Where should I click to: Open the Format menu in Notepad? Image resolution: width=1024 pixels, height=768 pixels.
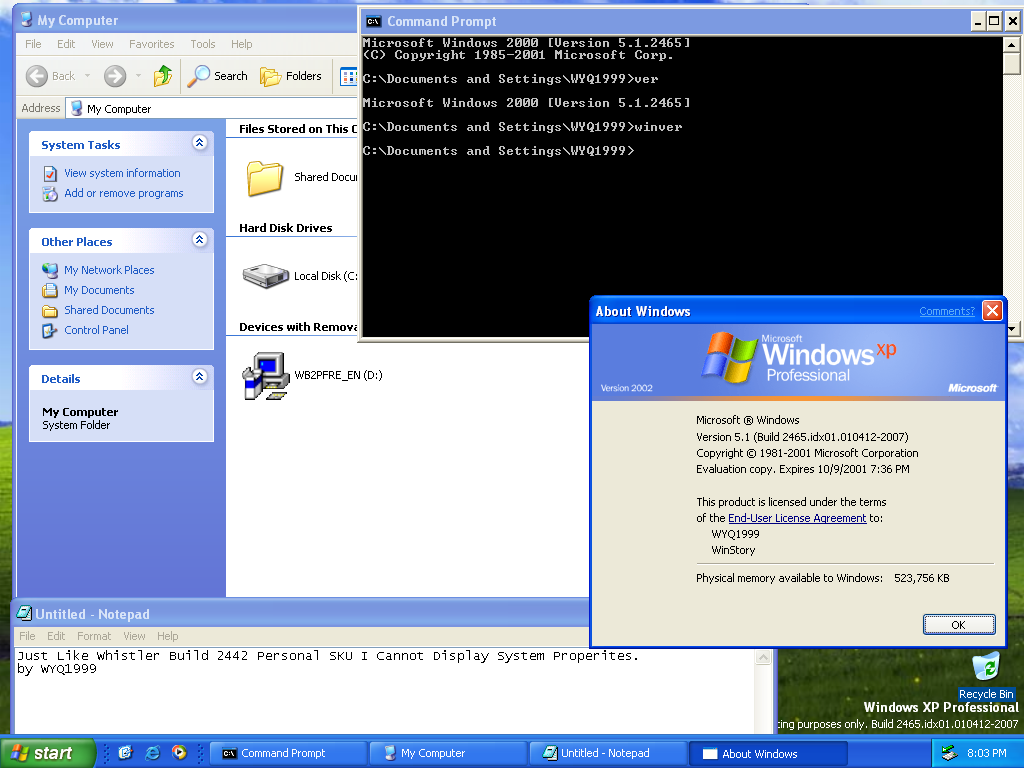click(94, 636)
